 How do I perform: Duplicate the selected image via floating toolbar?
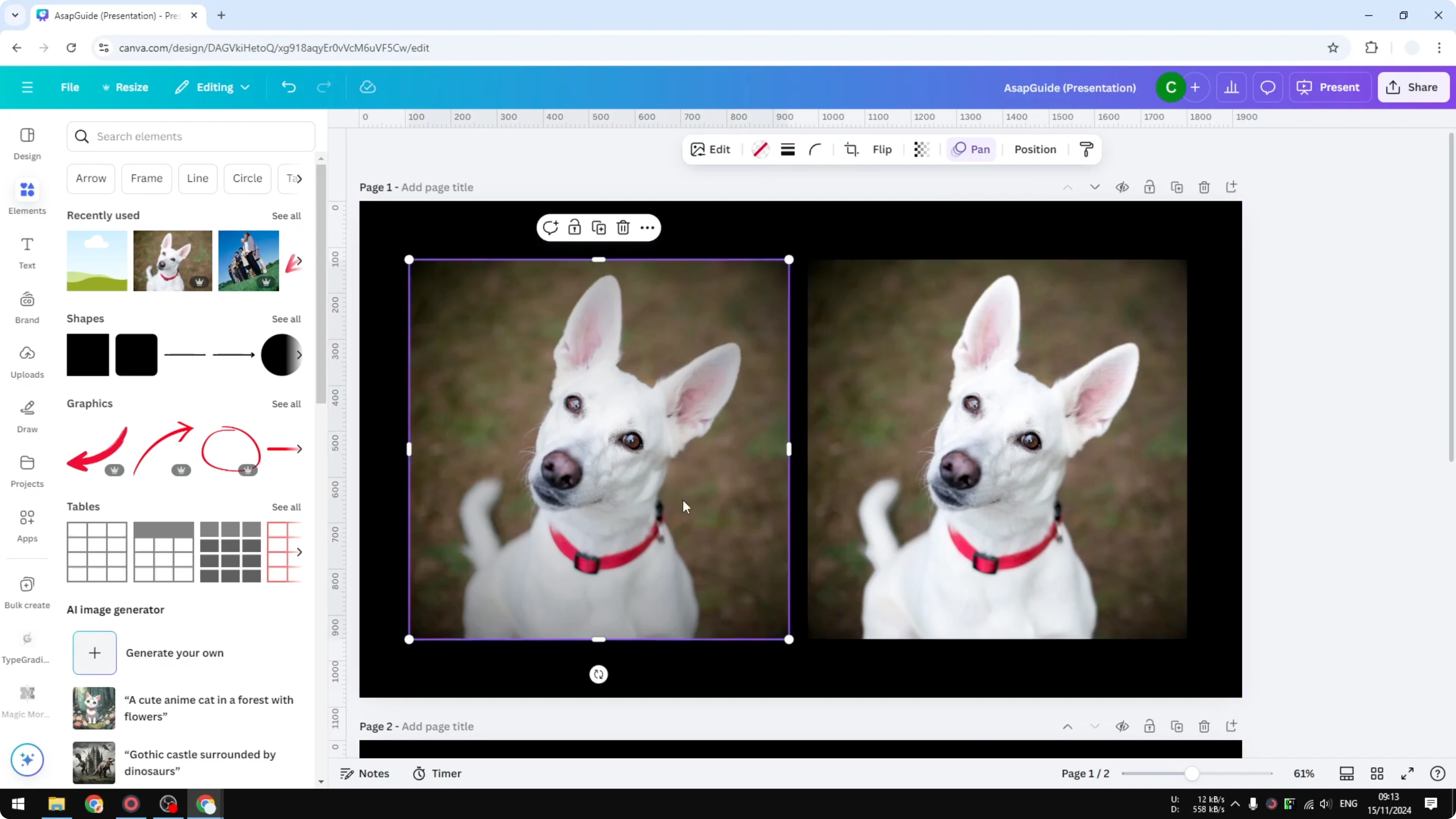coord(599,227)
